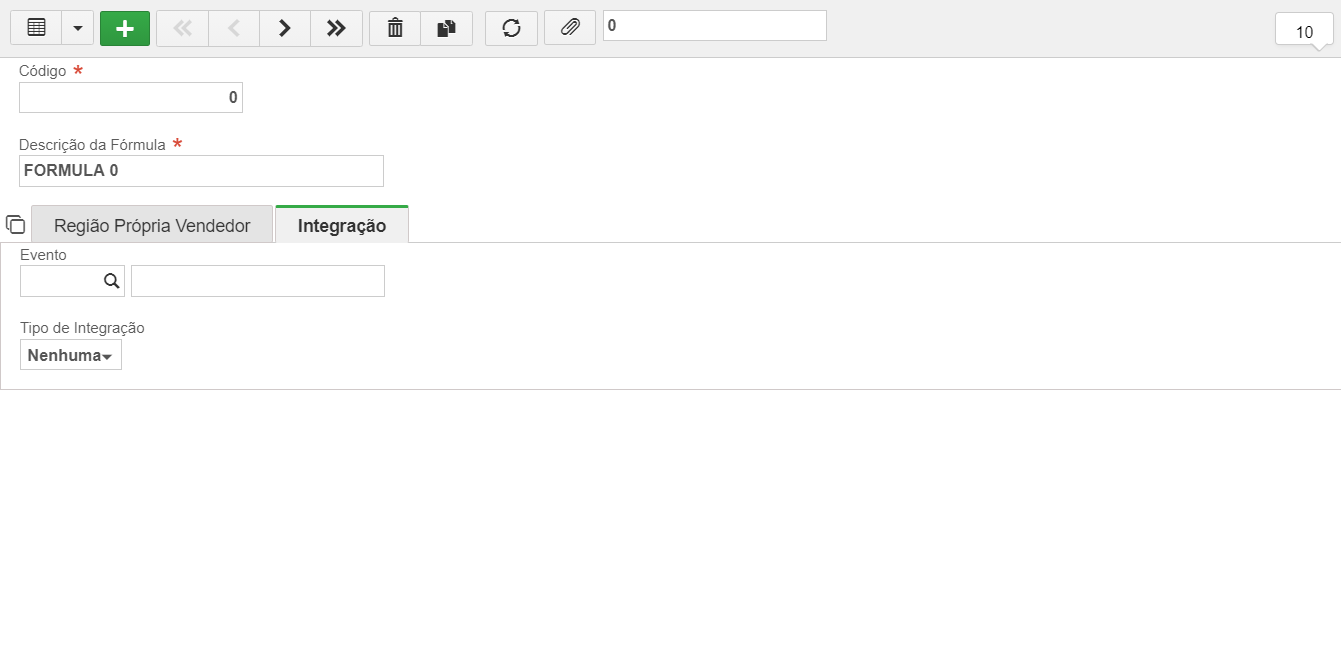Go to first record with double-left arrows
1341x663 pixels.
click(182, 28)
